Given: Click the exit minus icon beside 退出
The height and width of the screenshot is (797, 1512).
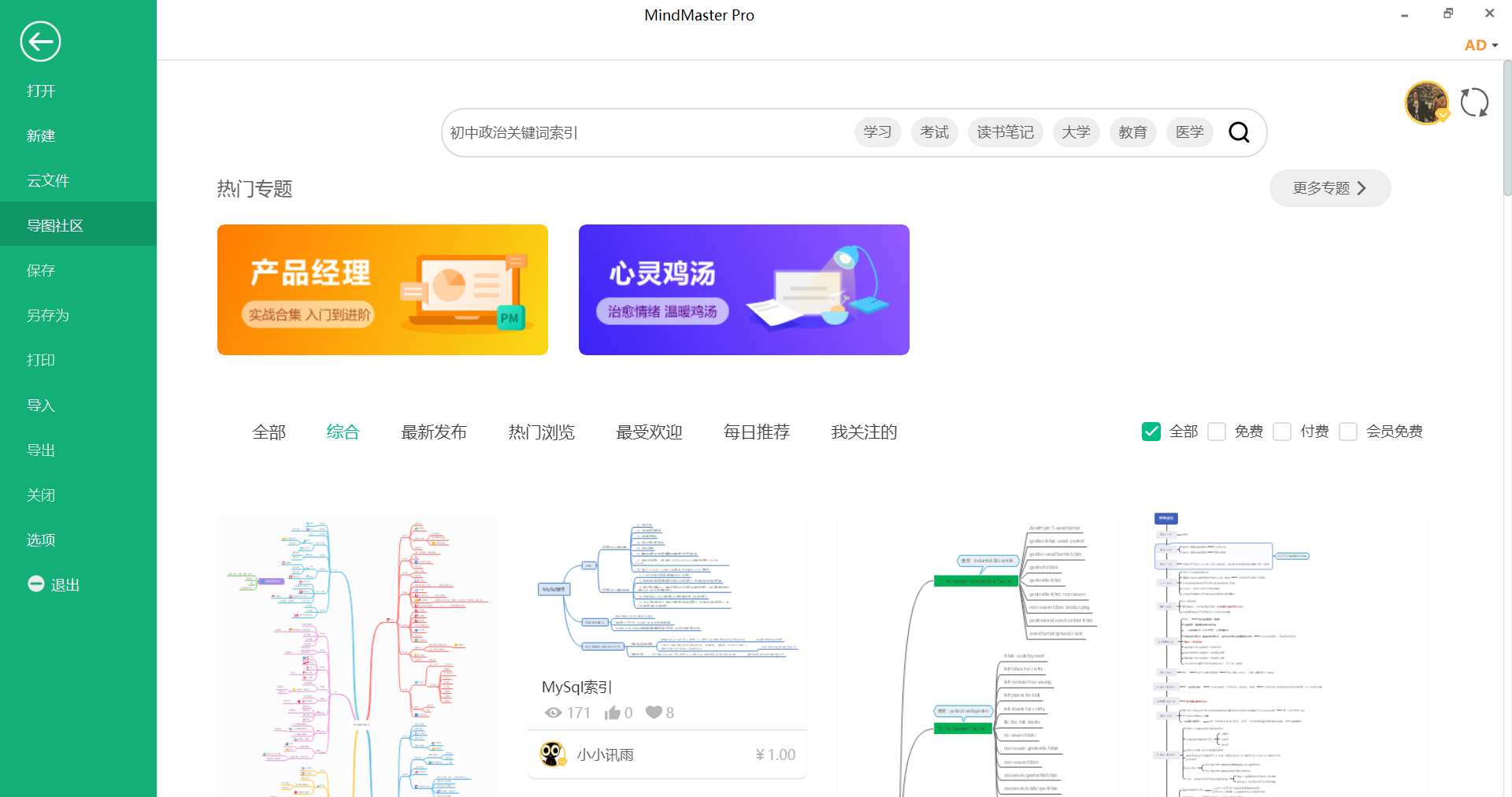Looking at the screenshot, I should click(x=35, y=584).
